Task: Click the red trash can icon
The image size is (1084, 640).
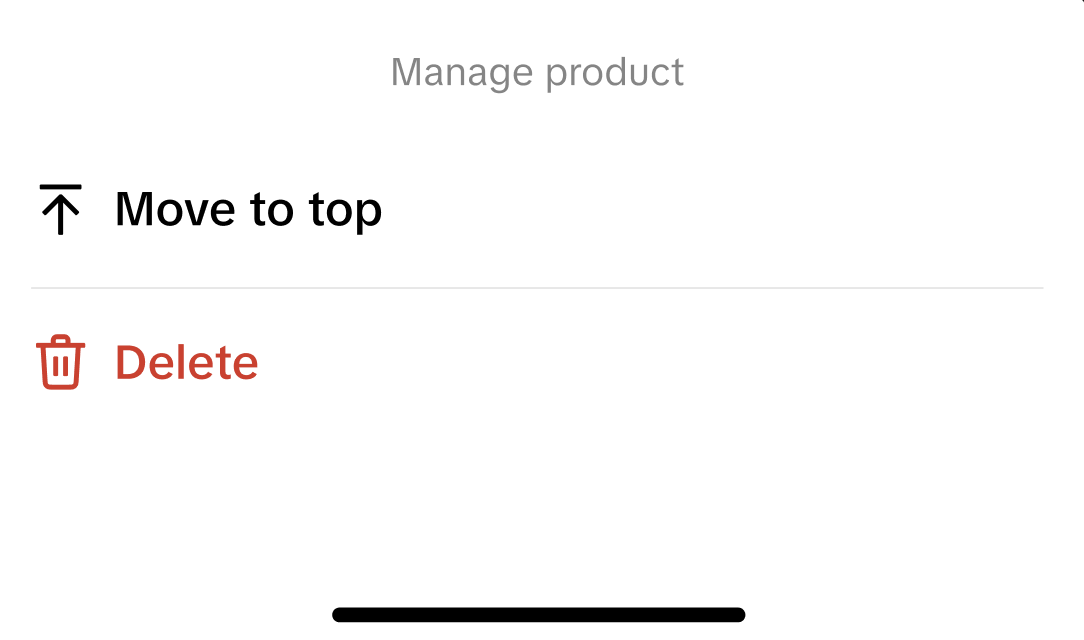Action: 60,362
